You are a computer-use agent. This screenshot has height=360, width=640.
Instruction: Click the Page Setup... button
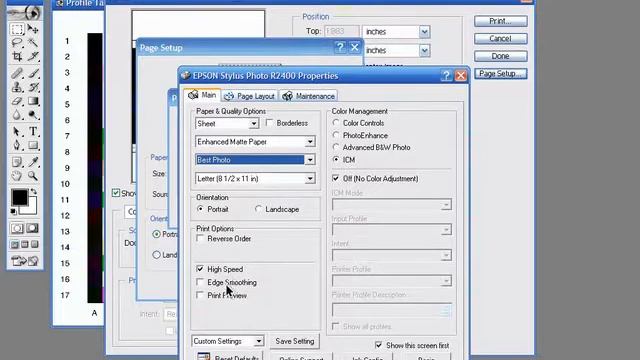click(x=500, y=73)
